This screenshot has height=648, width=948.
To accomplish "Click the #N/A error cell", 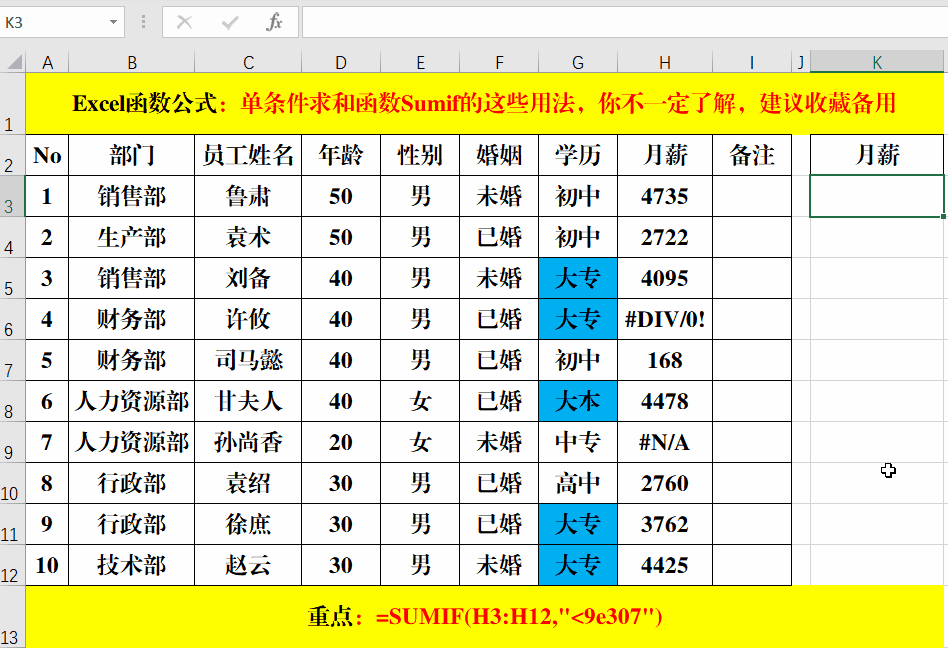I will point(665,442).
